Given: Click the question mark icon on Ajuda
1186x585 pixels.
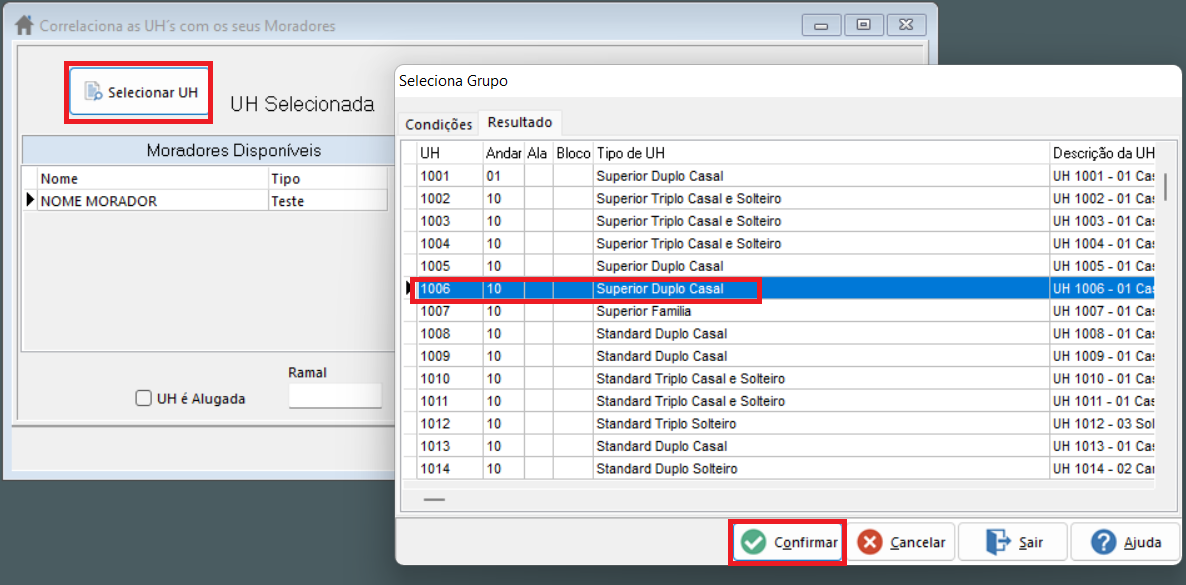Looking at the screenshot, I should [x=1105, y=542].
